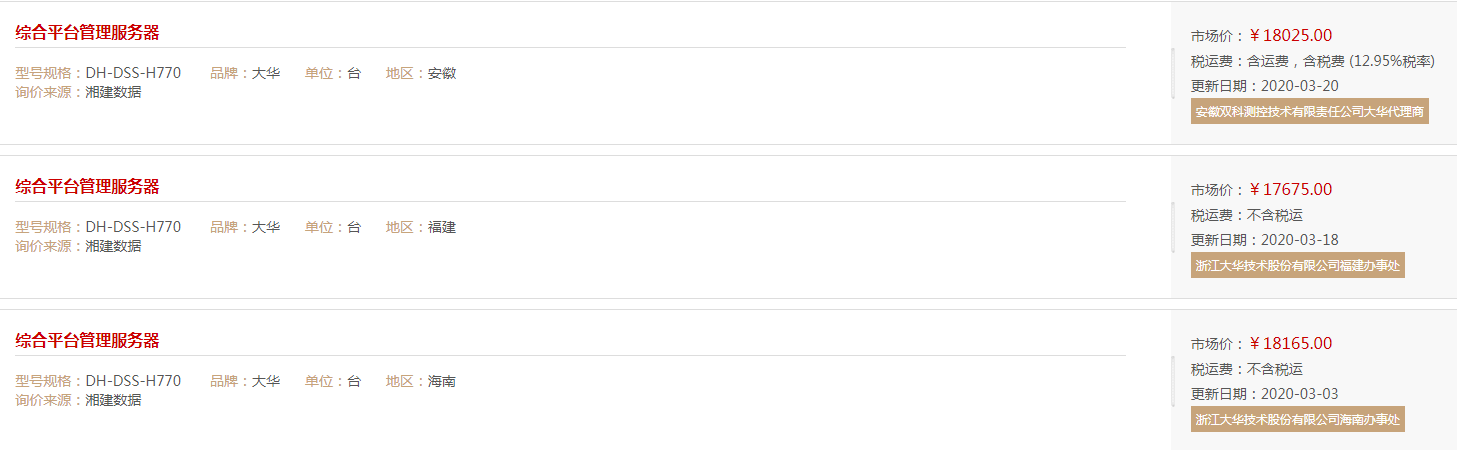Click the 浙江大华技术股份有限公司海南办事处 supplier tag
Viewport: 1457px width, 450px height.
click(x=1297, y=419)
